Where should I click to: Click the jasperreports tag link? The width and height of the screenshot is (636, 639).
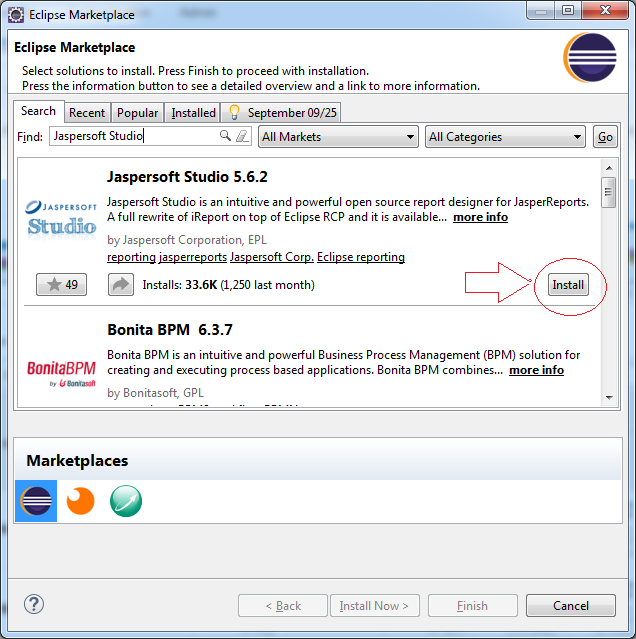click(x=193, y=257)
